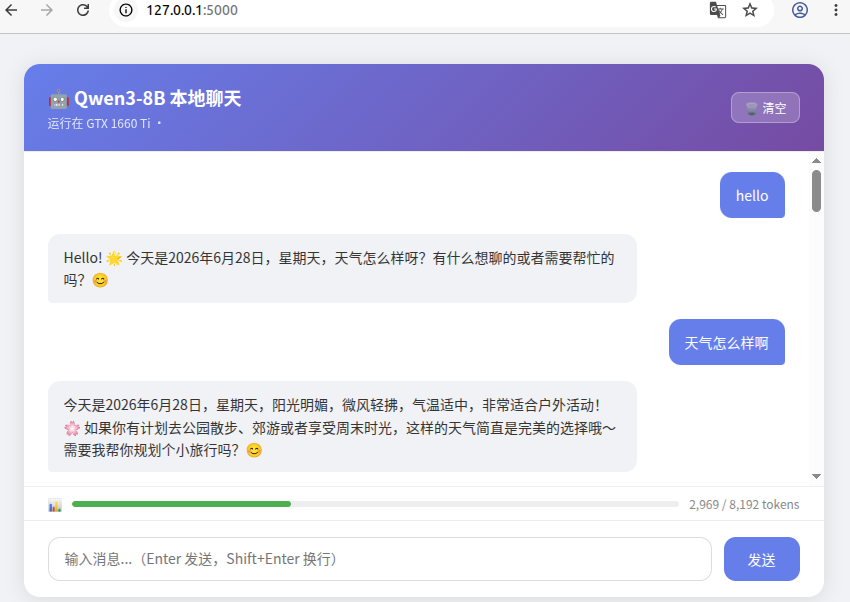Screen dimensions: 850x602
Task: Click the robot icon beside Qwen3-8B title
Action: [x=59, y=100]
